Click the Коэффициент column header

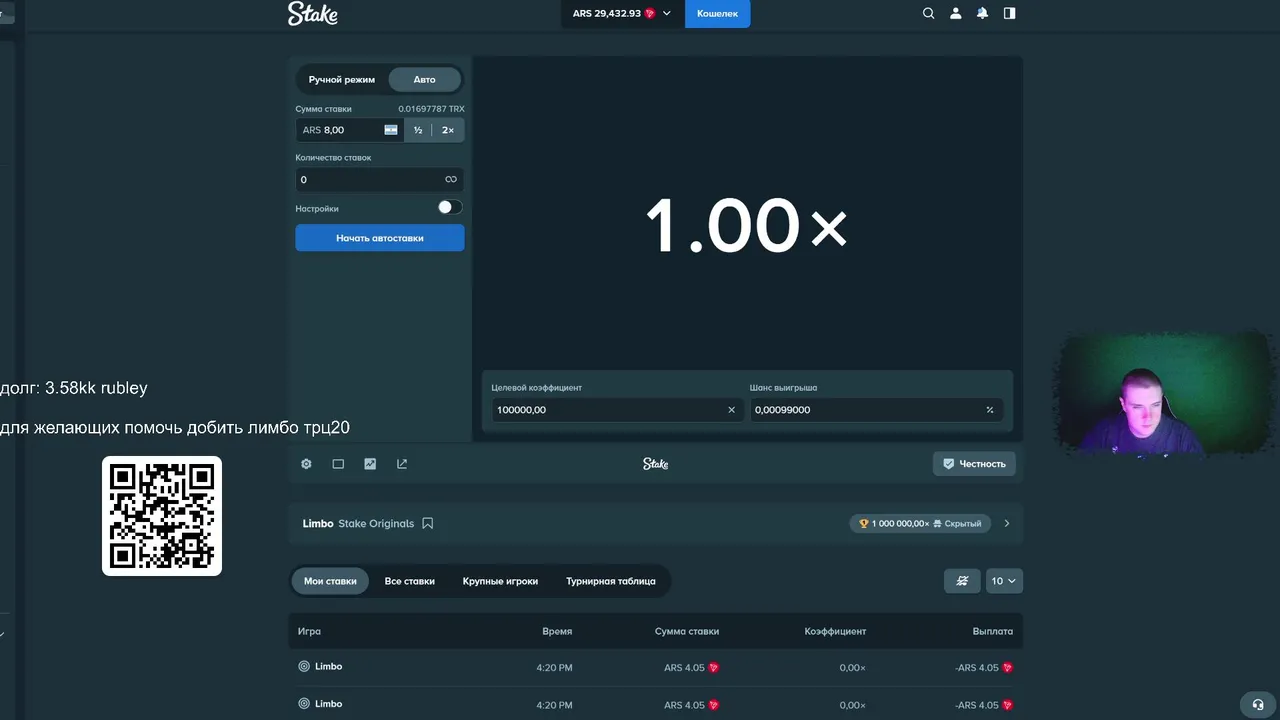(x=835, y=632)
